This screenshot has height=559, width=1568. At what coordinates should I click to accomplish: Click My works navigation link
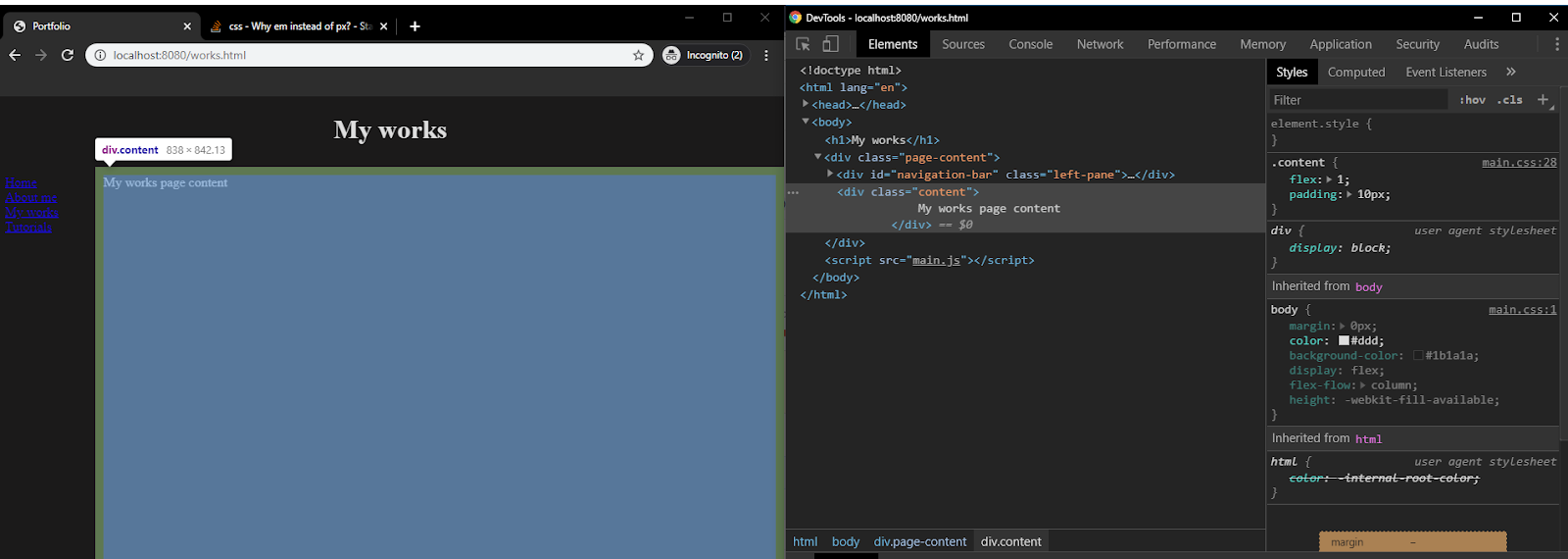tap(32, 212)
